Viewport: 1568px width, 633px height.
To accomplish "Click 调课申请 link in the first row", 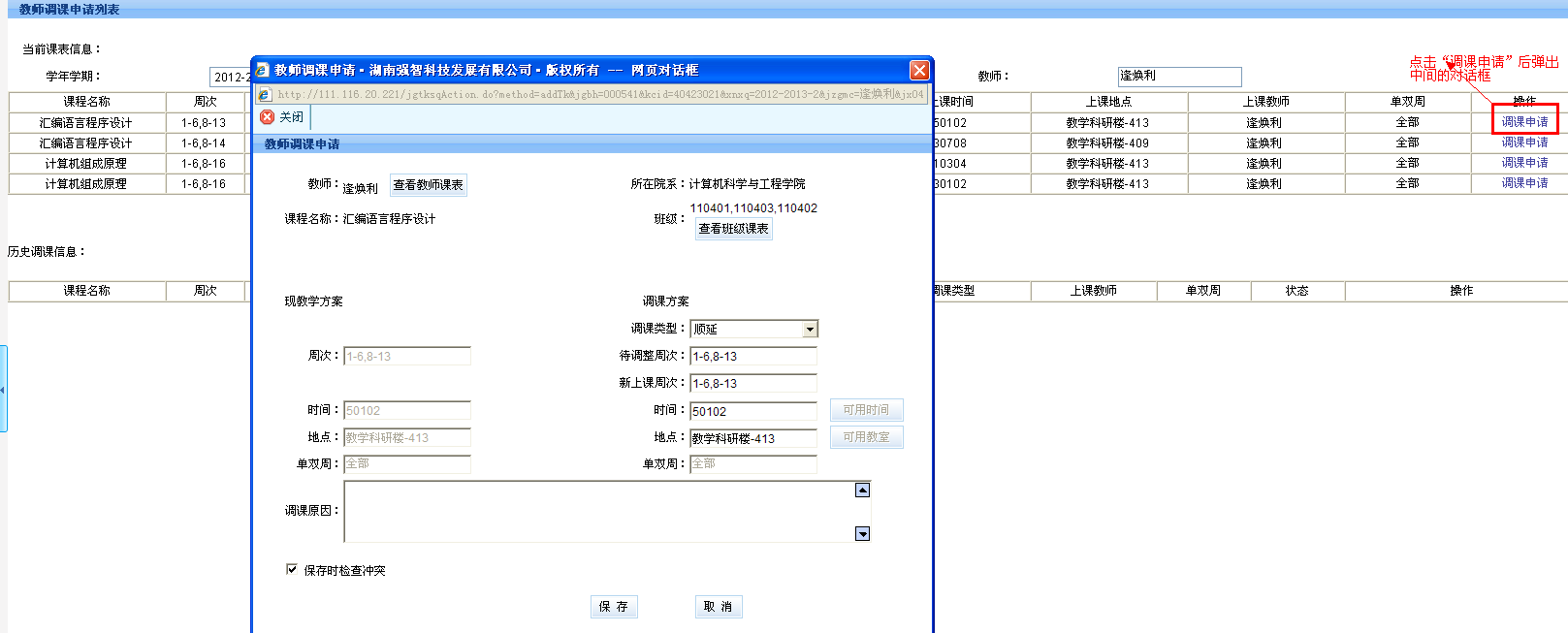I will (1524, 122).
